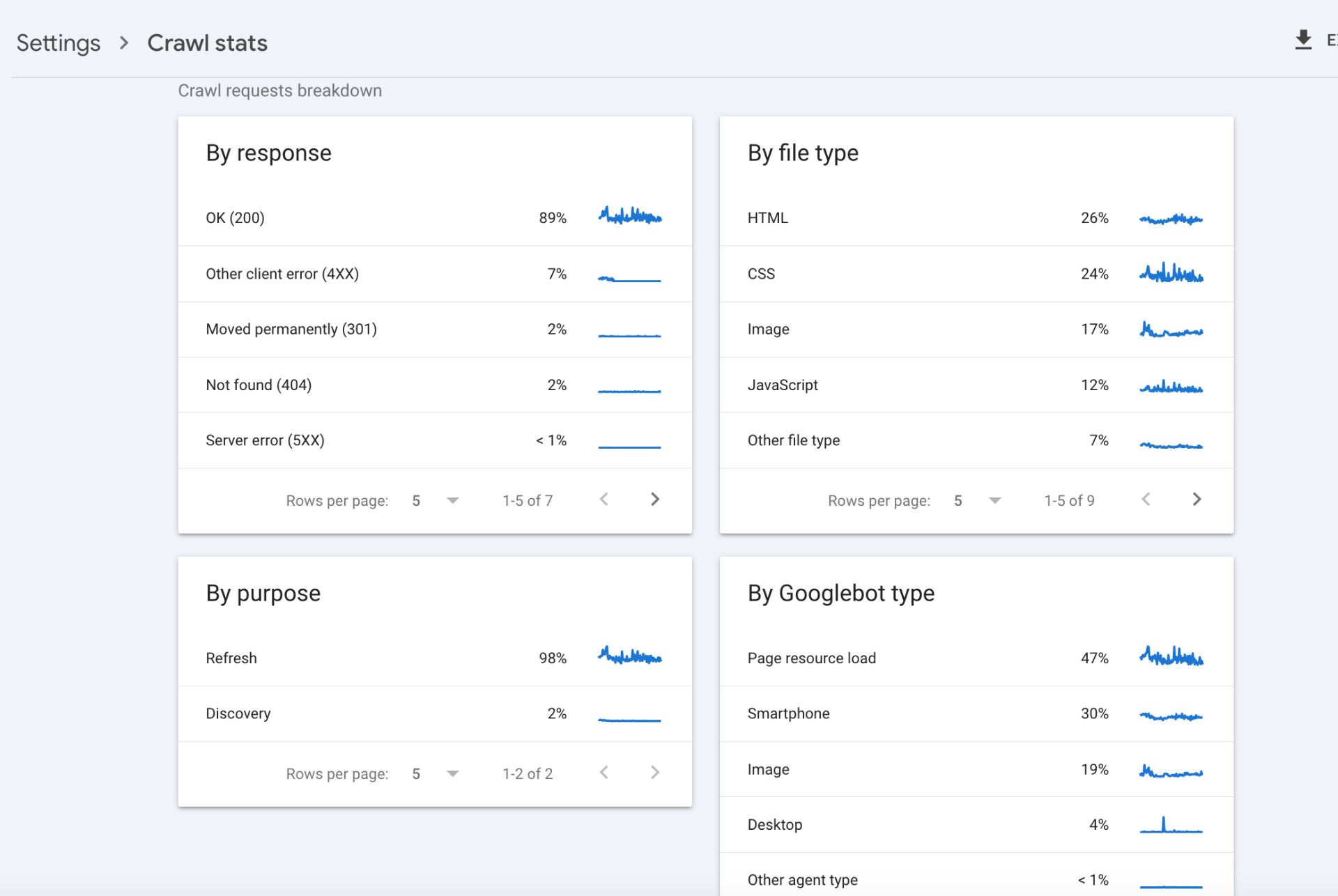Open rows per page dropdown in By file type

(x=977, y=500)
